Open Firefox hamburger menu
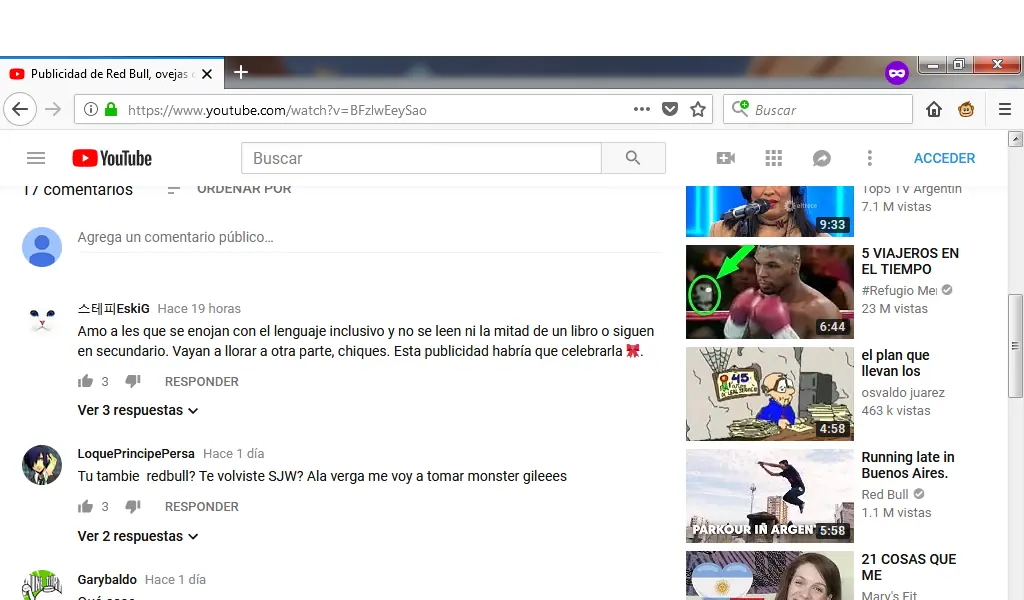The width and height of the screenshot is (1024, 600). 1005,109
